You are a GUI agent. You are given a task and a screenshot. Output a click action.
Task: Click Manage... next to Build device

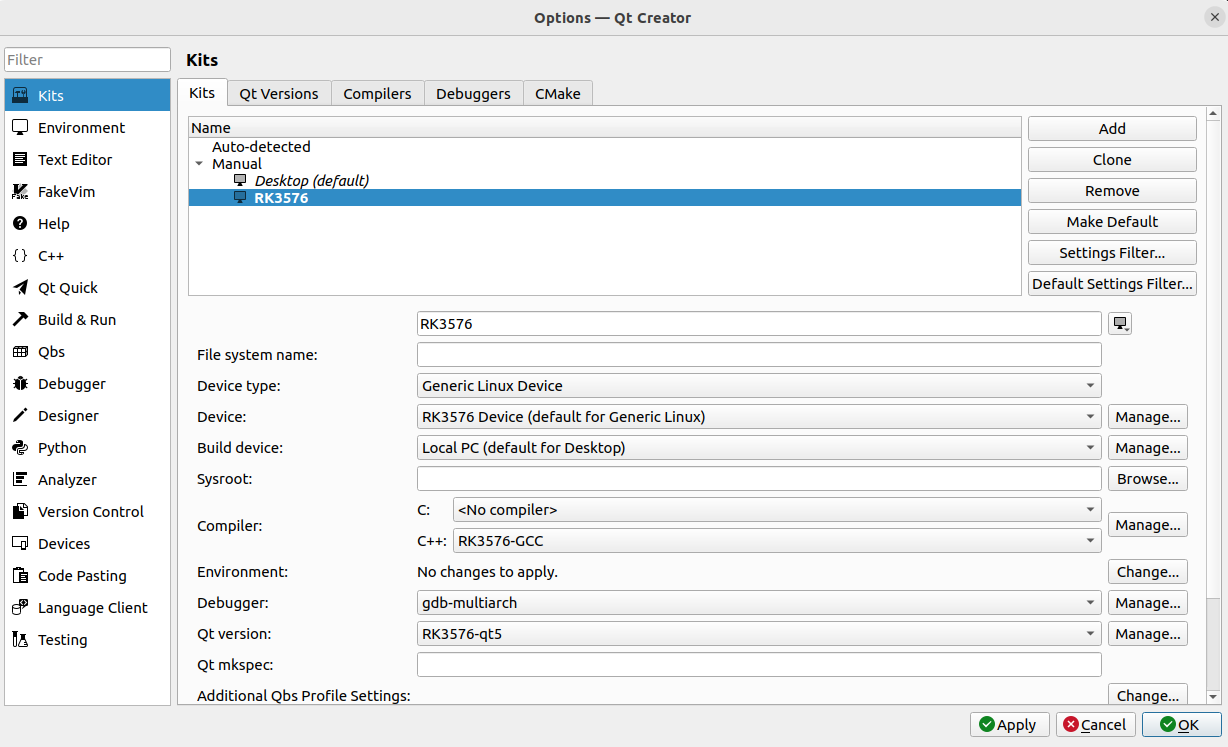1148,448
